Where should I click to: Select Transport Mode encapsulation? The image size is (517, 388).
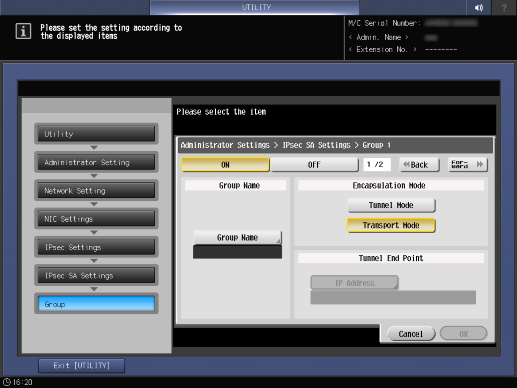coord(391,225)
